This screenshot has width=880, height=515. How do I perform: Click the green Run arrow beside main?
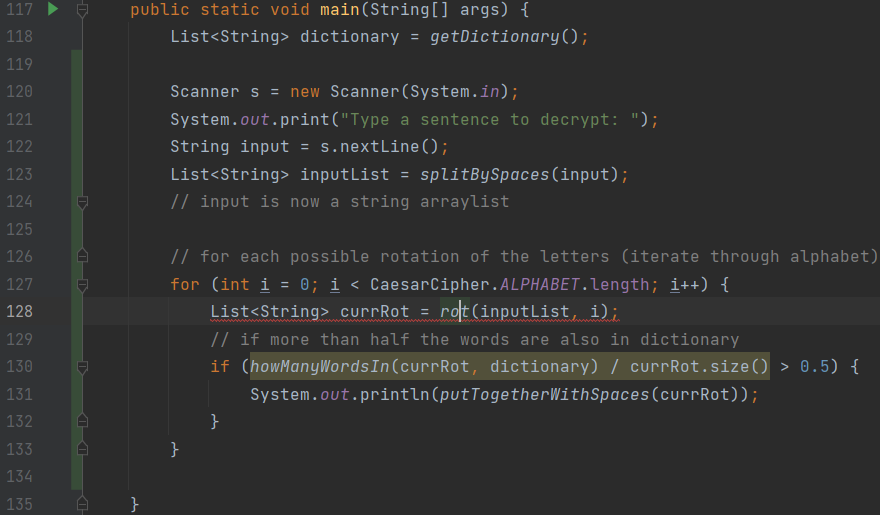click(53, 10)
